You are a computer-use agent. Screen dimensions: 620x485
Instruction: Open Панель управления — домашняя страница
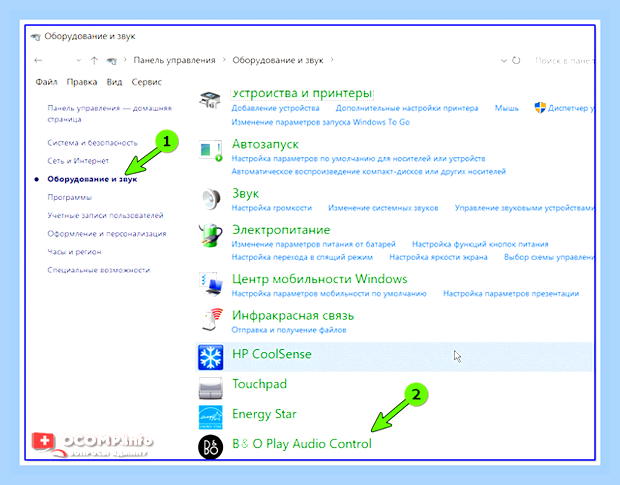tap(110, 113)
